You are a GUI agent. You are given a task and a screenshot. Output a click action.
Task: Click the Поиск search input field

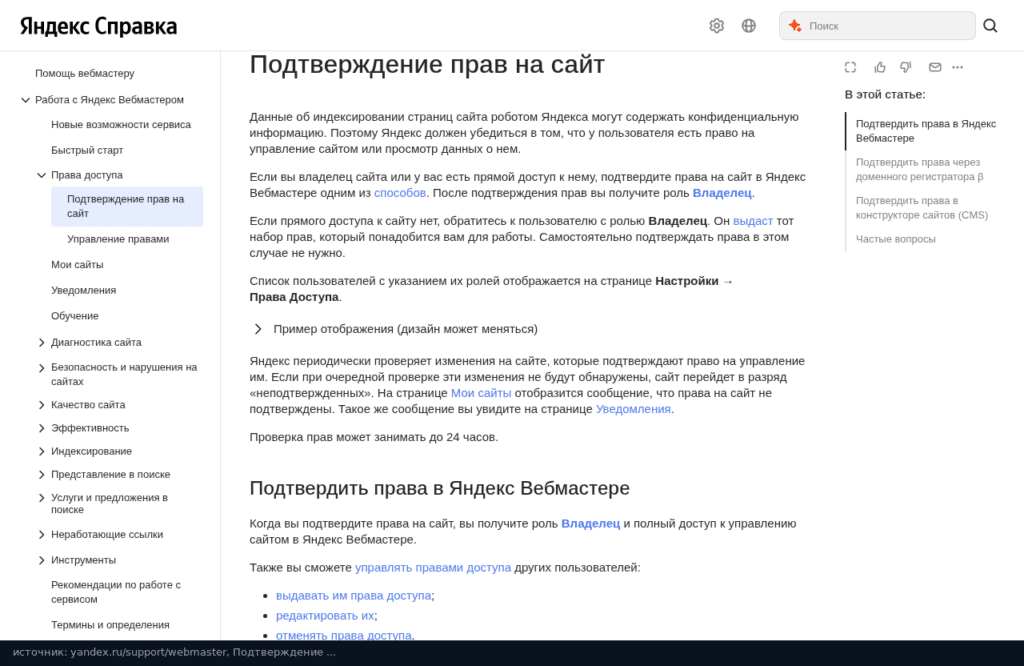click(x=877, y=25)
